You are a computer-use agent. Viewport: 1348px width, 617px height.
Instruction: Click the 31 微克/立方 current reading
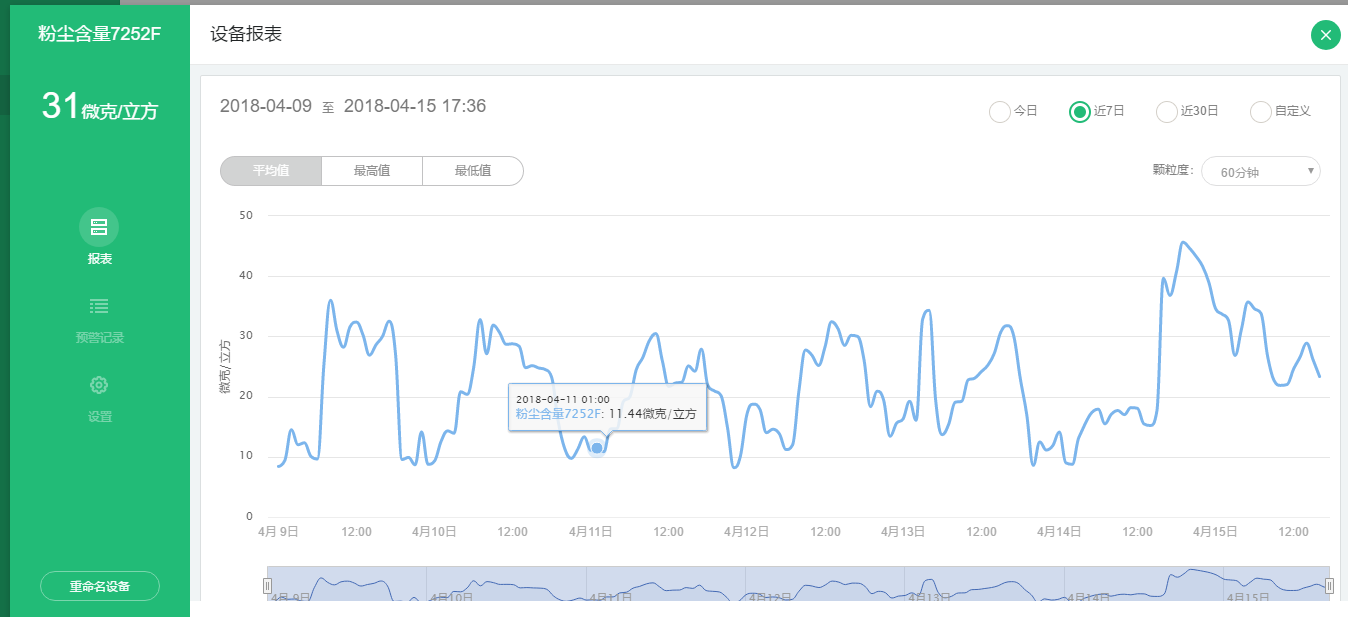point(100,107)
